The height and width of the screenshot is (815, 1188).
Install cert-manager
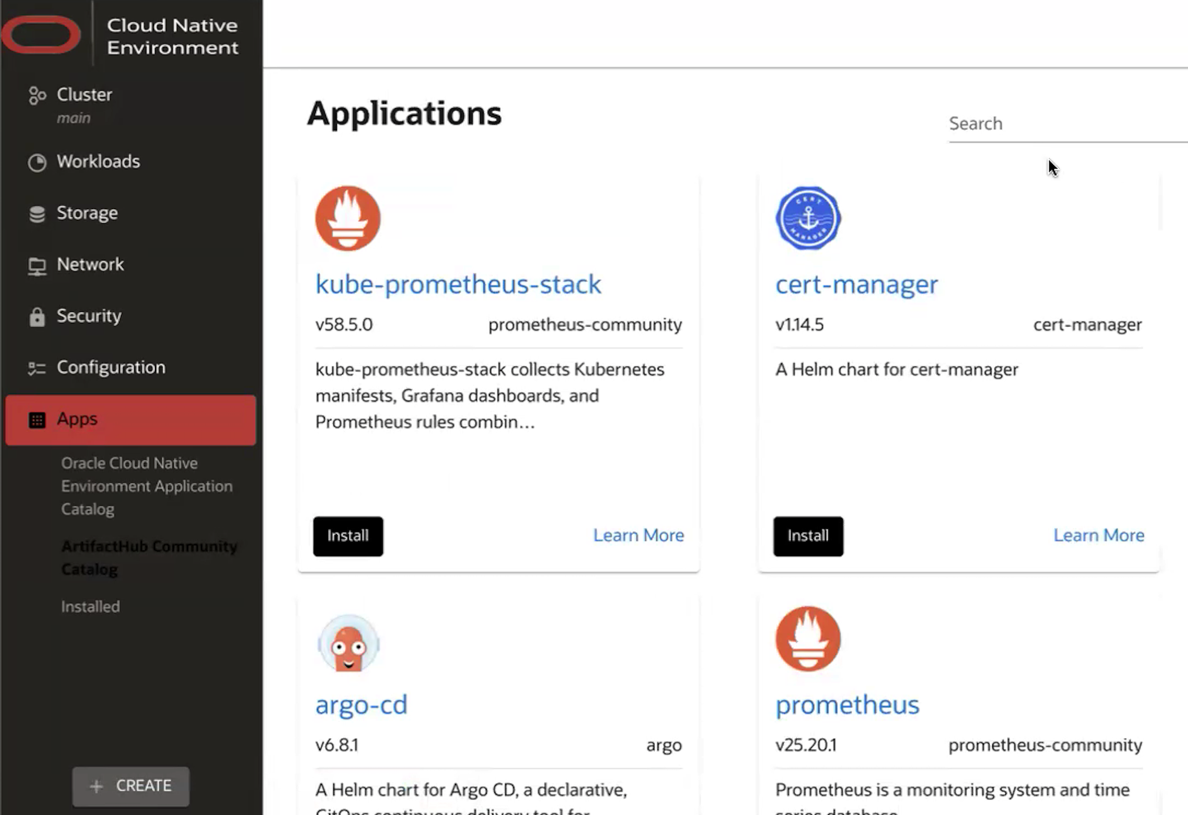coord(808,536)
